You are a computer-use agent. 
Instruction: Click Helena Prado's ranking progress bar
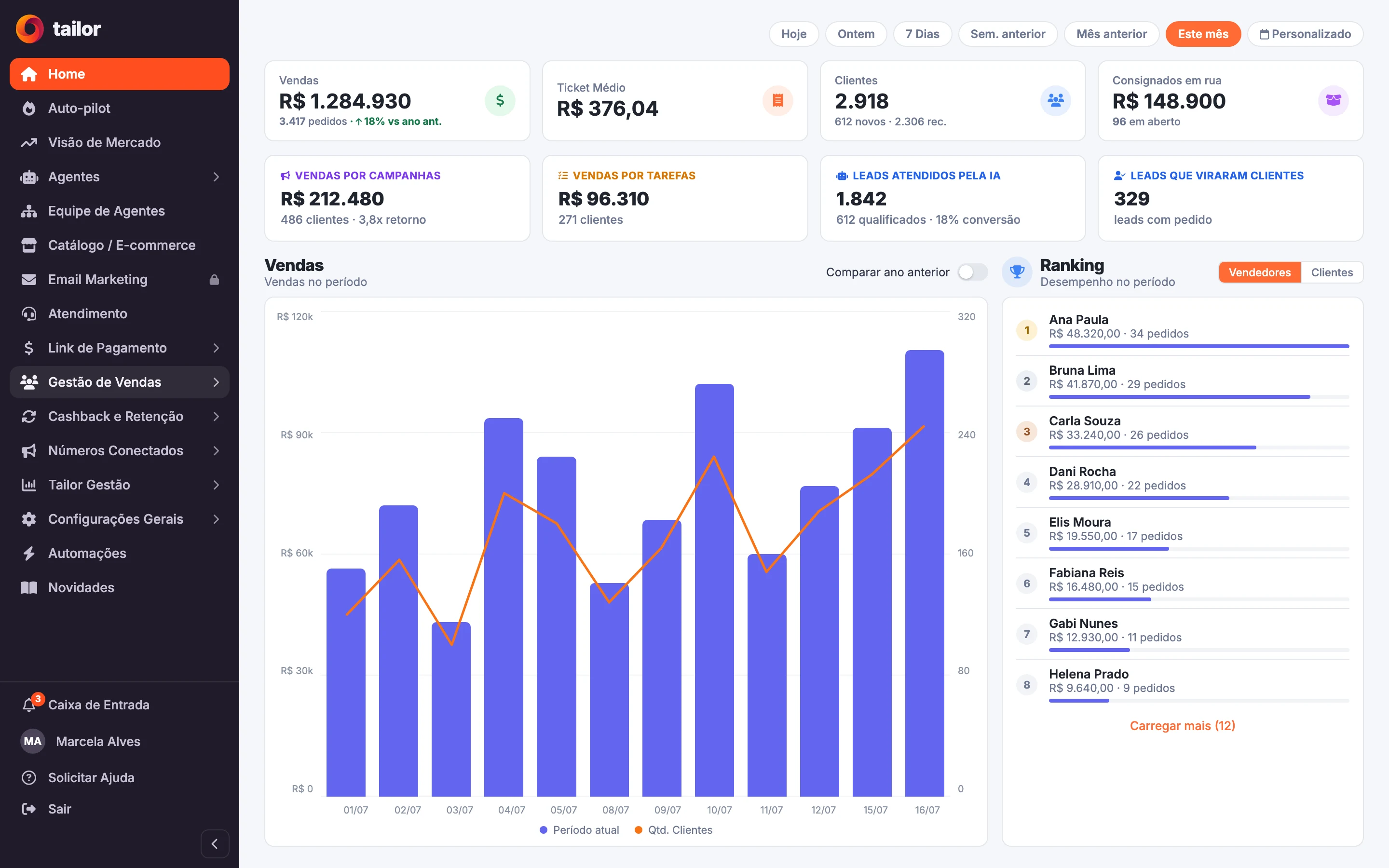1199,700
